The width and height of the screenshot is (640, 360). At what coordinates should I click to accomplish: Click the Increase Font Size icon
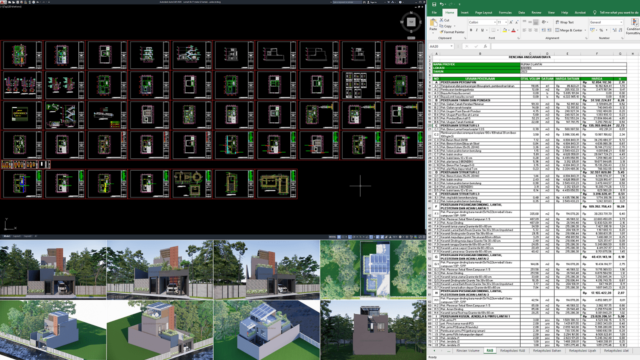pos(510,22)
